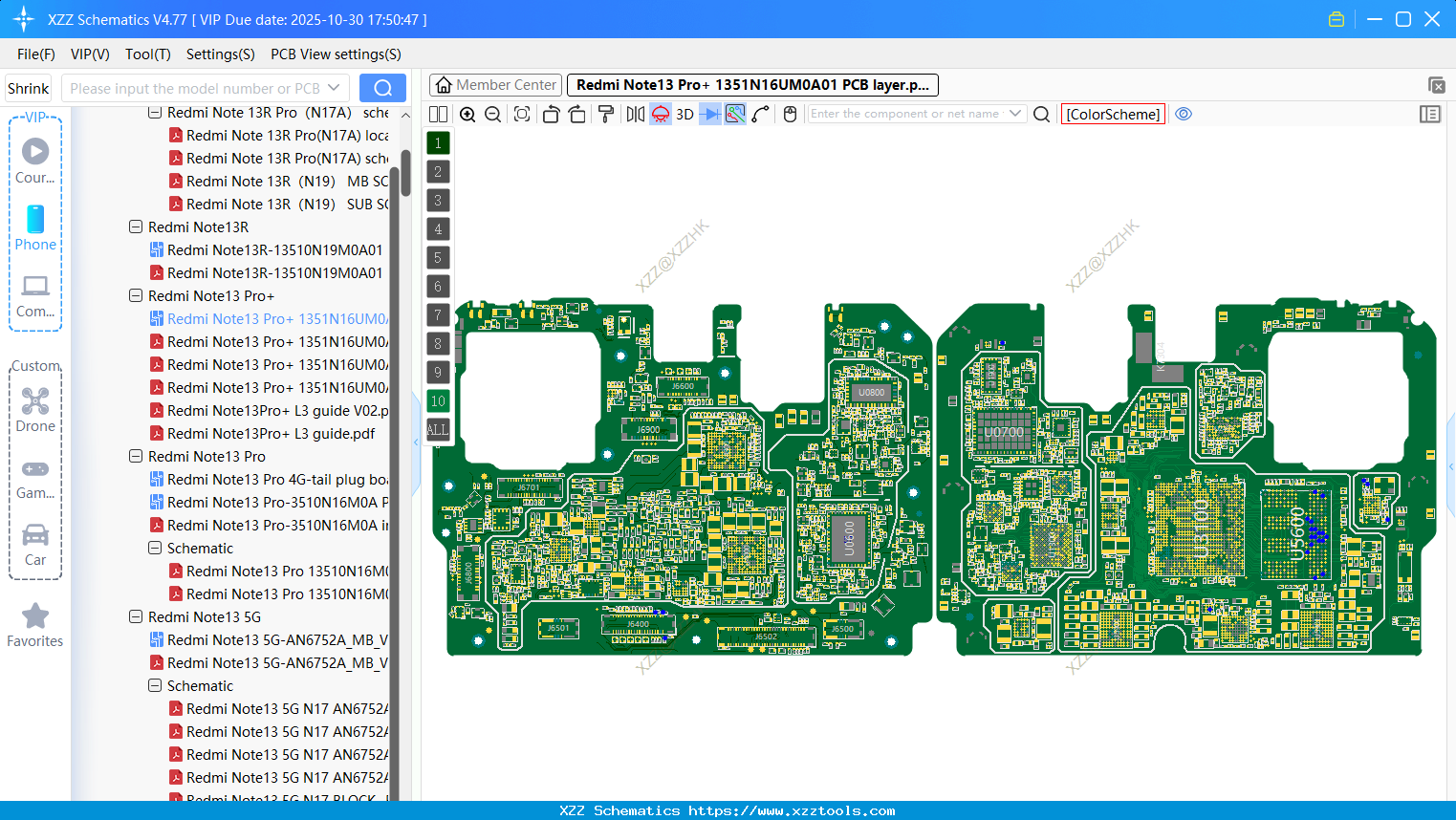Click the rotate left toolbar icon
1456x820 pixels.
tap(552, 114)
